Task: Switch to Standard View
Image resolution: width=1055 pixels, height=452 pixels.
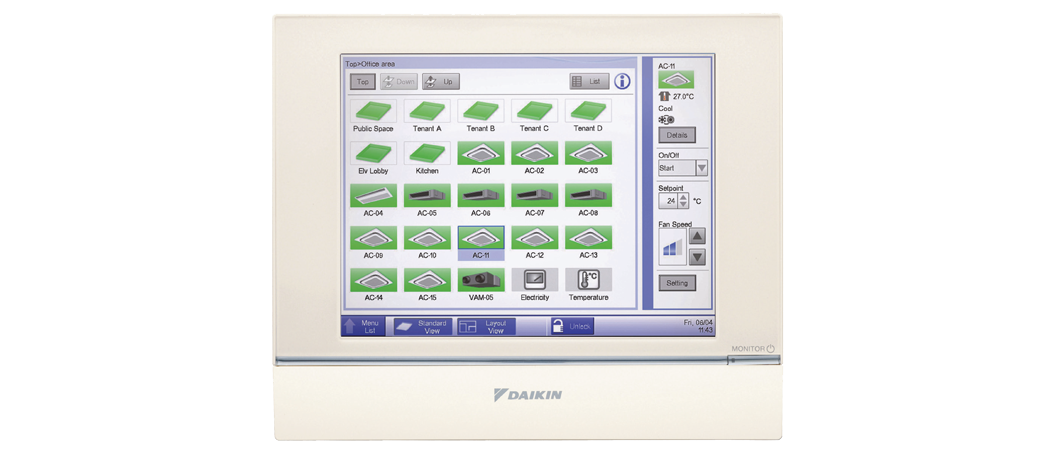Action: click(422, 326)
